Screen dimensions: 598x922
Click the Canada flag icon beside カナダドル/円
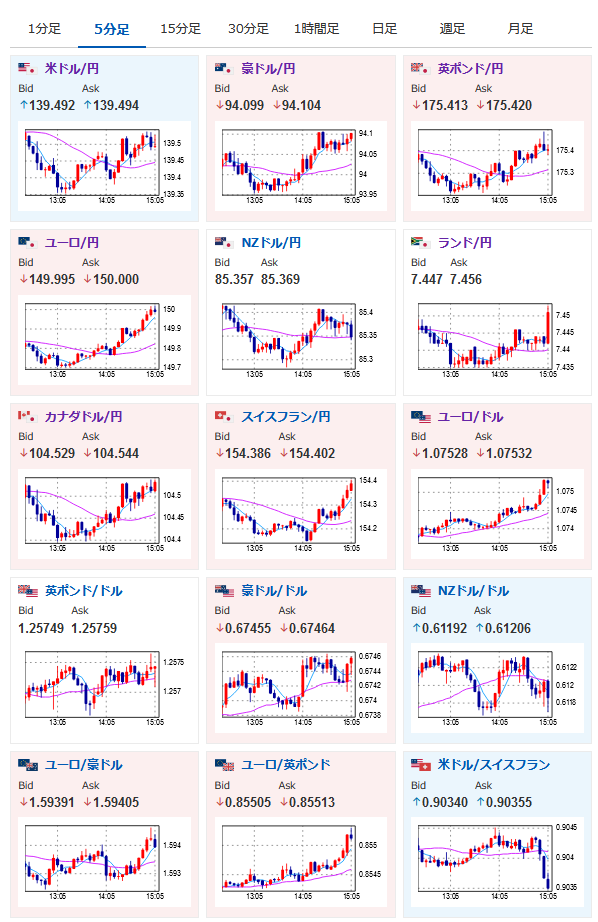coord(27,416)
